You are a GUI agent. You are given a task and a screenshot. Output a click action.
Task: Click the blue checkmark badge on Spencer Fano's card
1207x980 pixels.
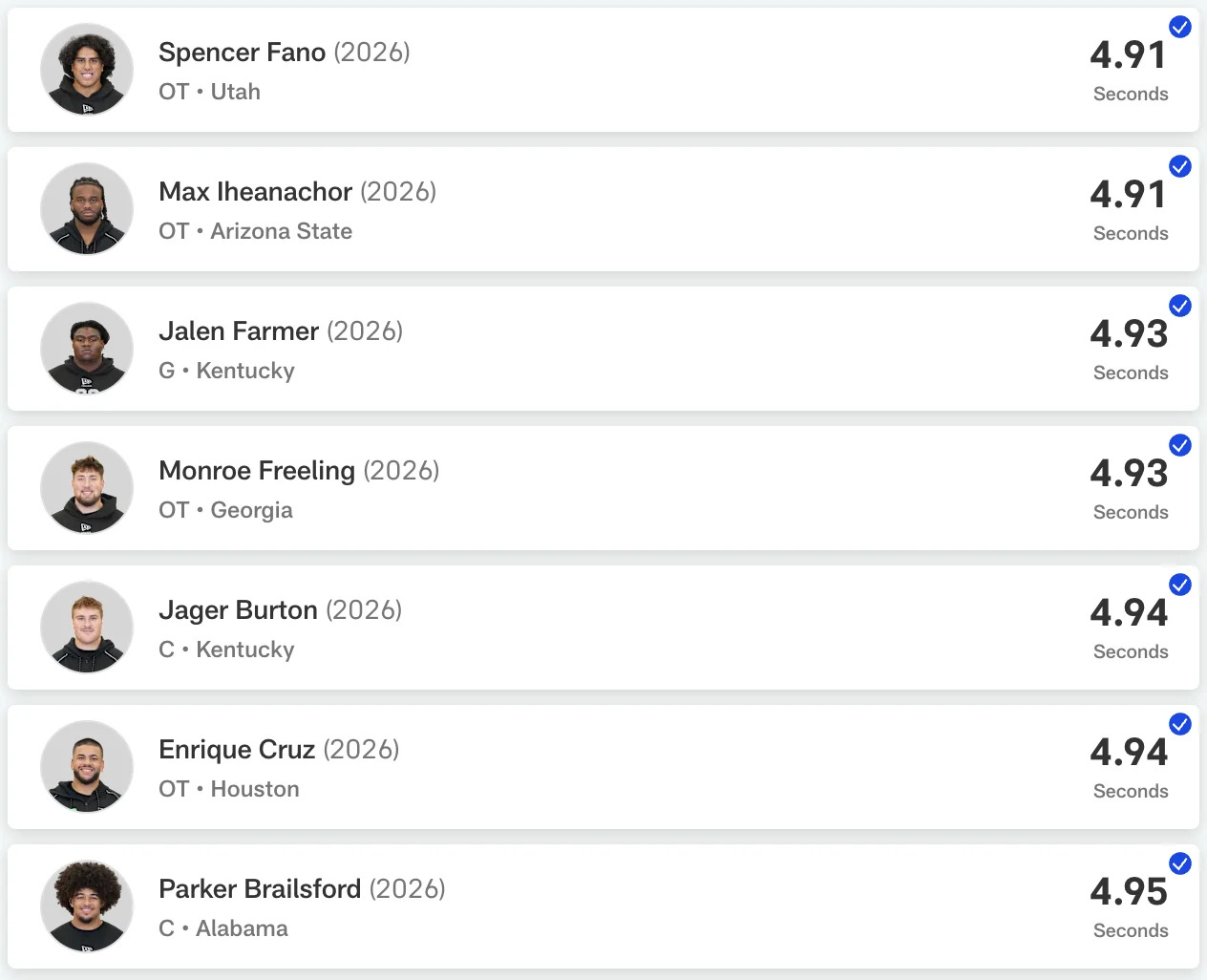[1180, 28]
